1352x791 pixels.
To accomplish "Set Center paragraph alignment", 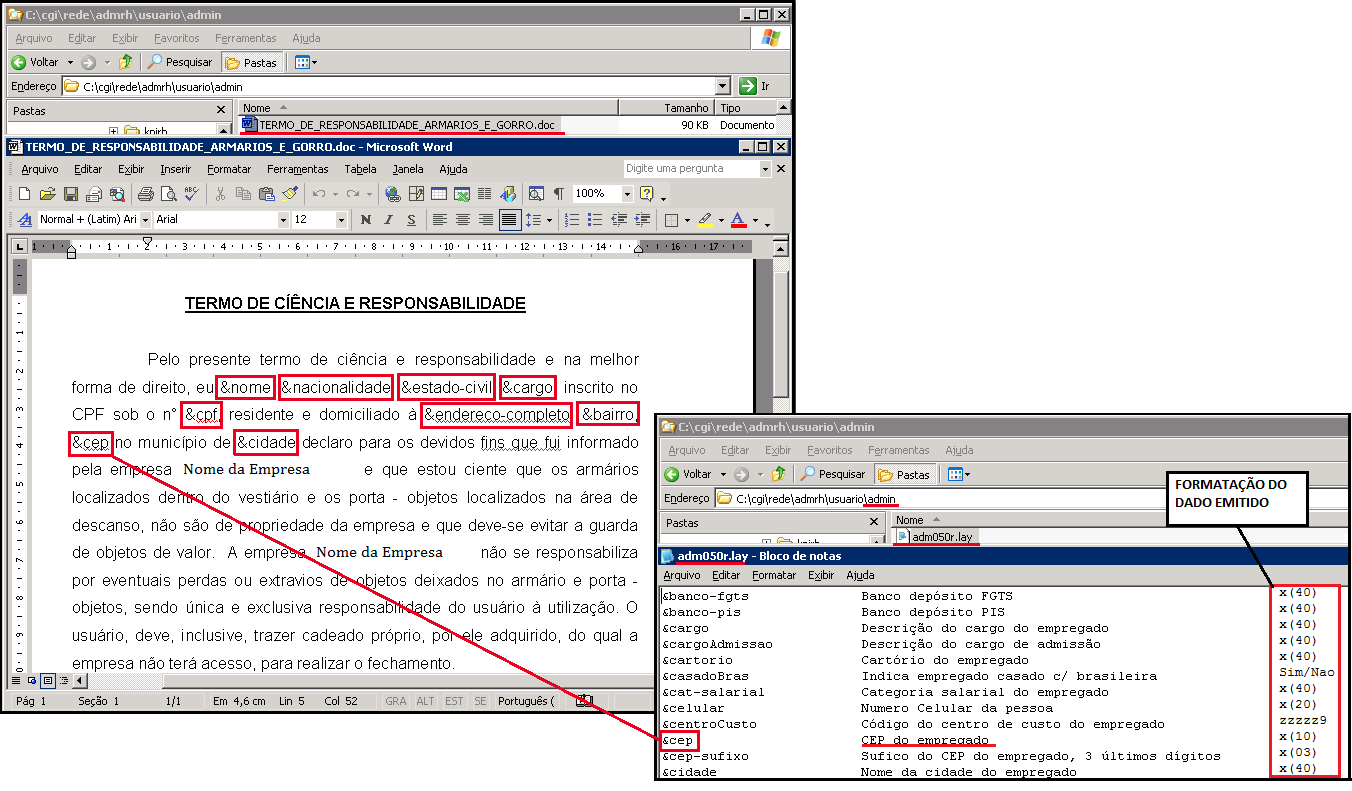I will [x=463, y=220].
